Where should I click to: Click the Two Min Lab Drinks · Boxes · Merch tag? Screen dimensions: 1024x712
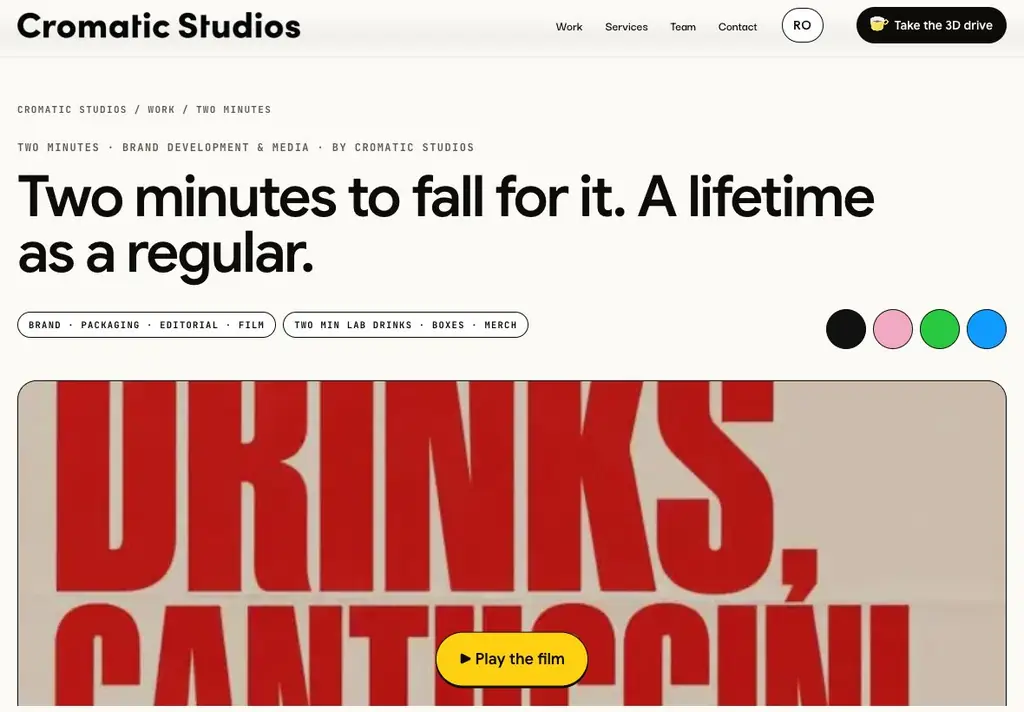(406, 325)
